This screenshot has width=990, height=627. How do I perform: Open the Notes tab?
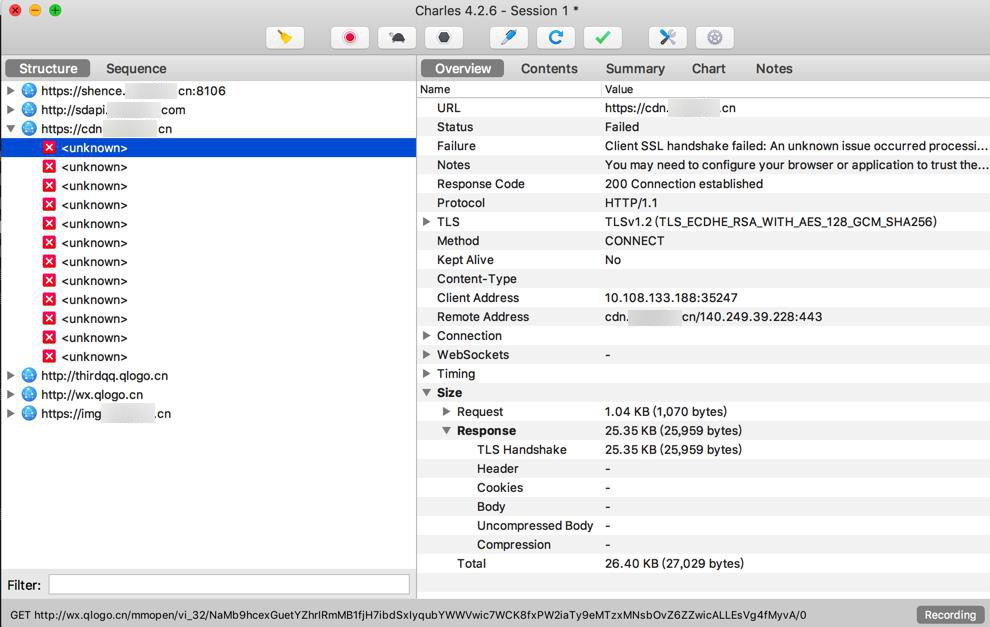(774, 68)
